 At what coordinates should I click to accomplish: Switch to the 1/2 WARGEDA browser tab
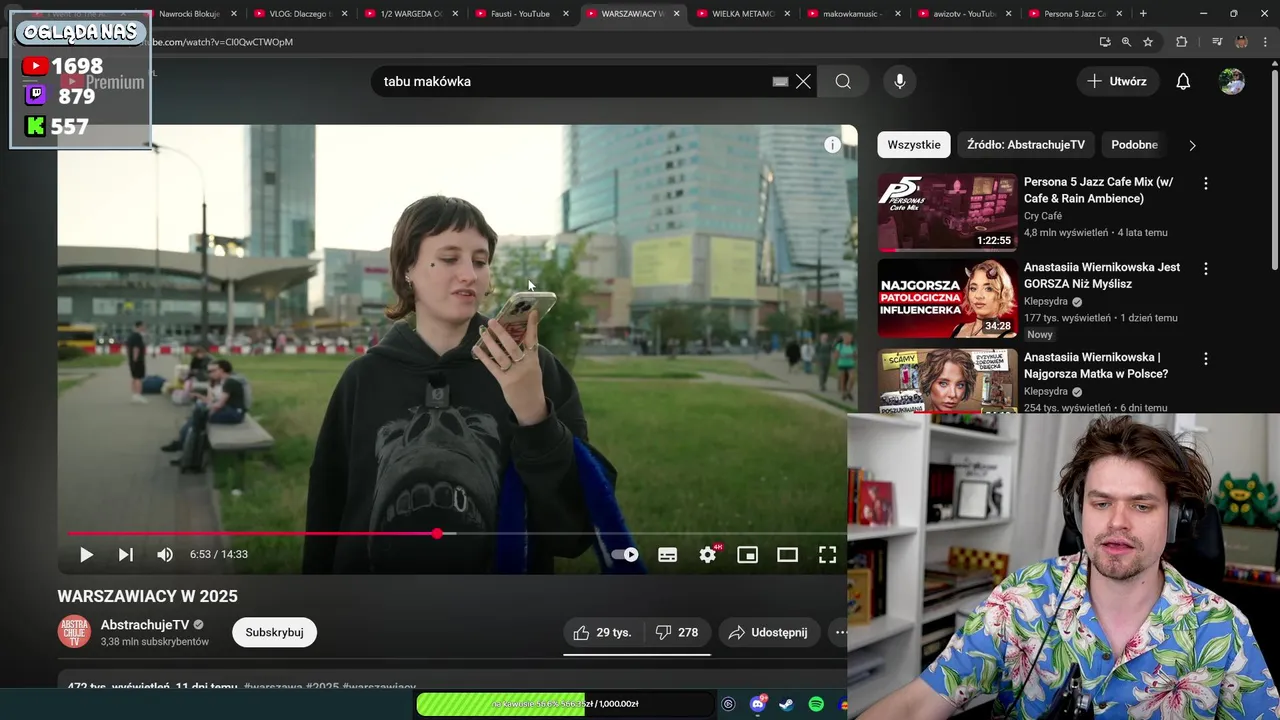tap(411, 14)
